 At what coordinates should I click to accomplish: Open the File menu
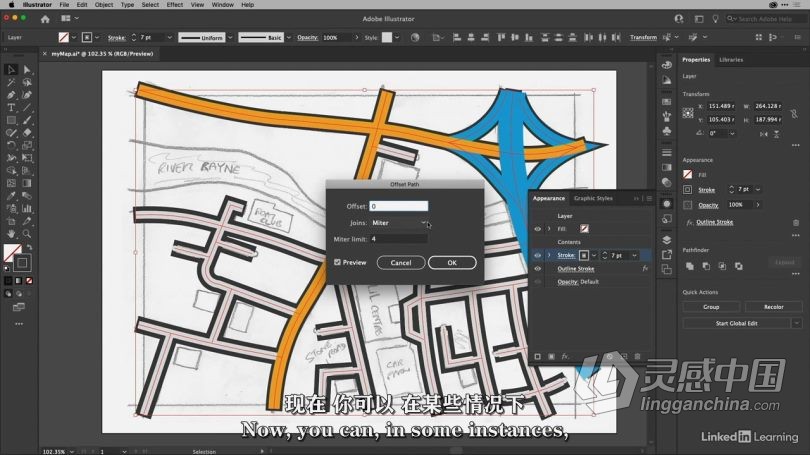click(x=64, y=5)
